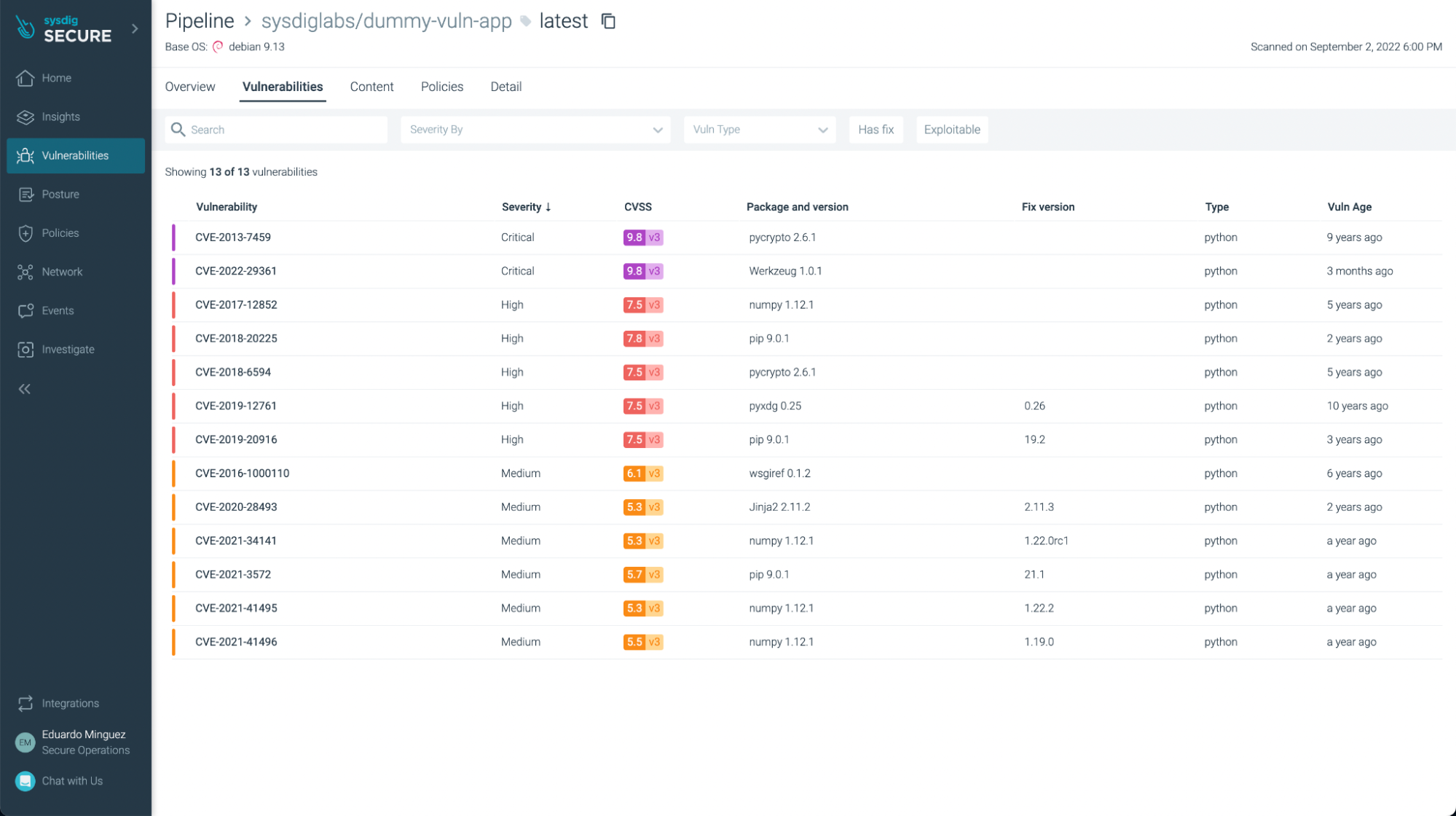Switch to the Policies tab
1456x816 pixels.
click(x=441, y=87)
